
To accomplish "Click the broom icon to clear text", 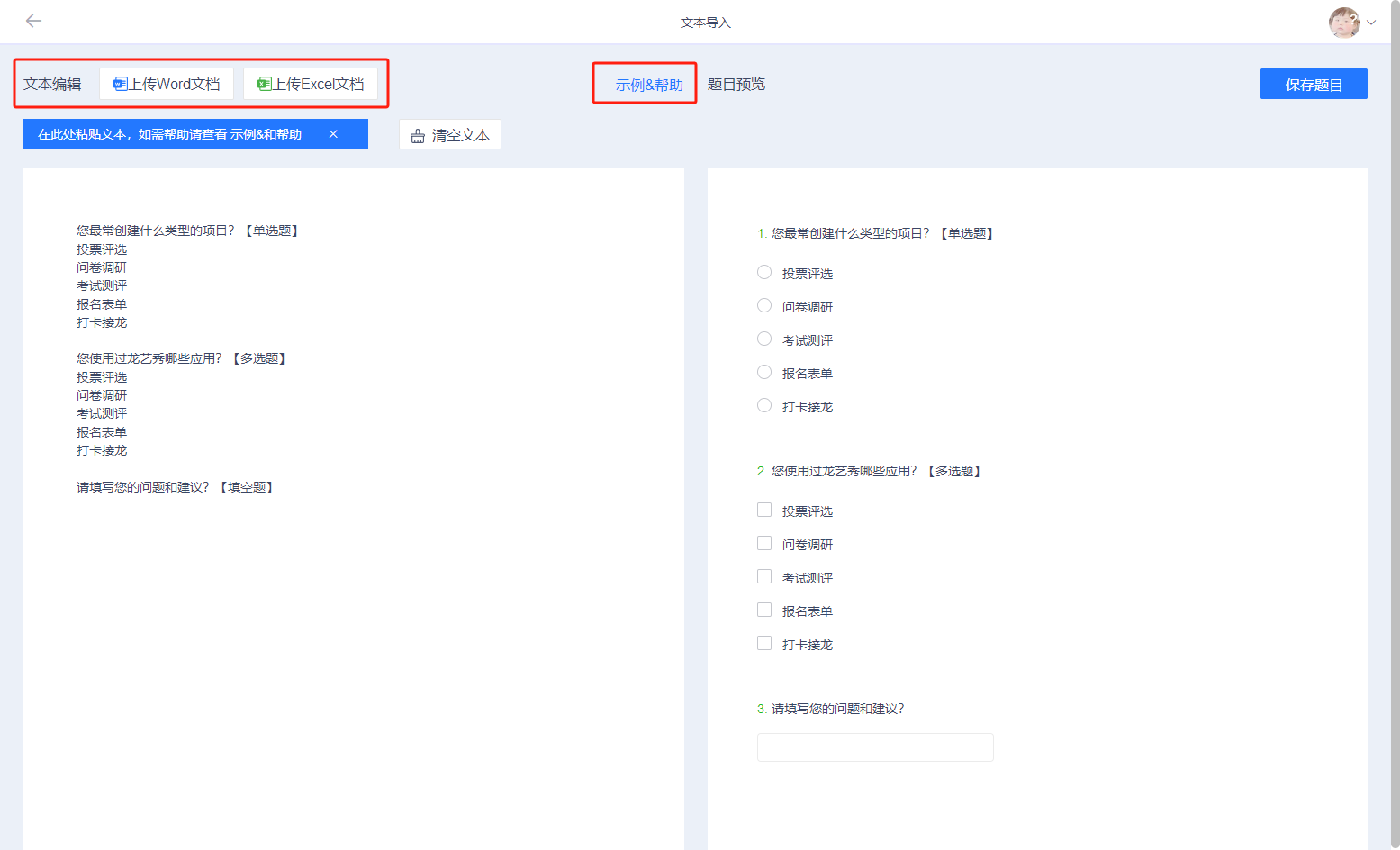I will pos(418,136).
